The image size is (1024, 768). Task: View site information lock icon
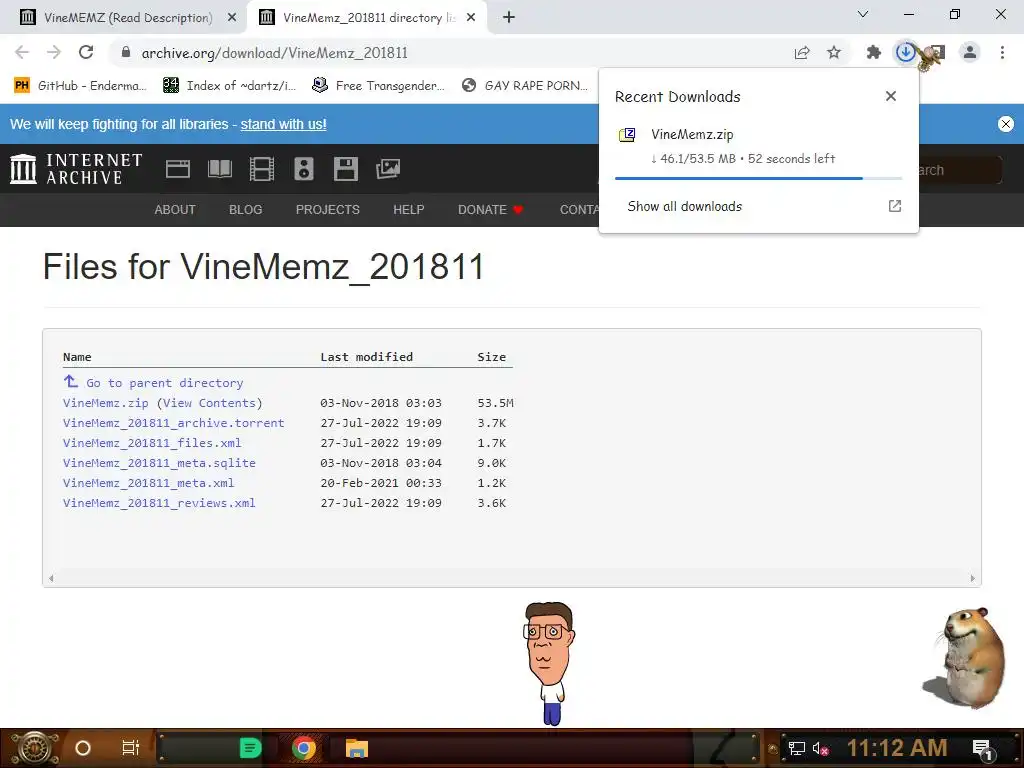[126, 52]
